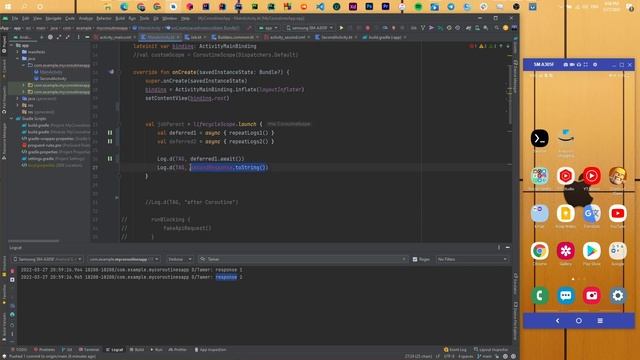
Task: Open the Navigate menu
Action: (x=53, y=18)
